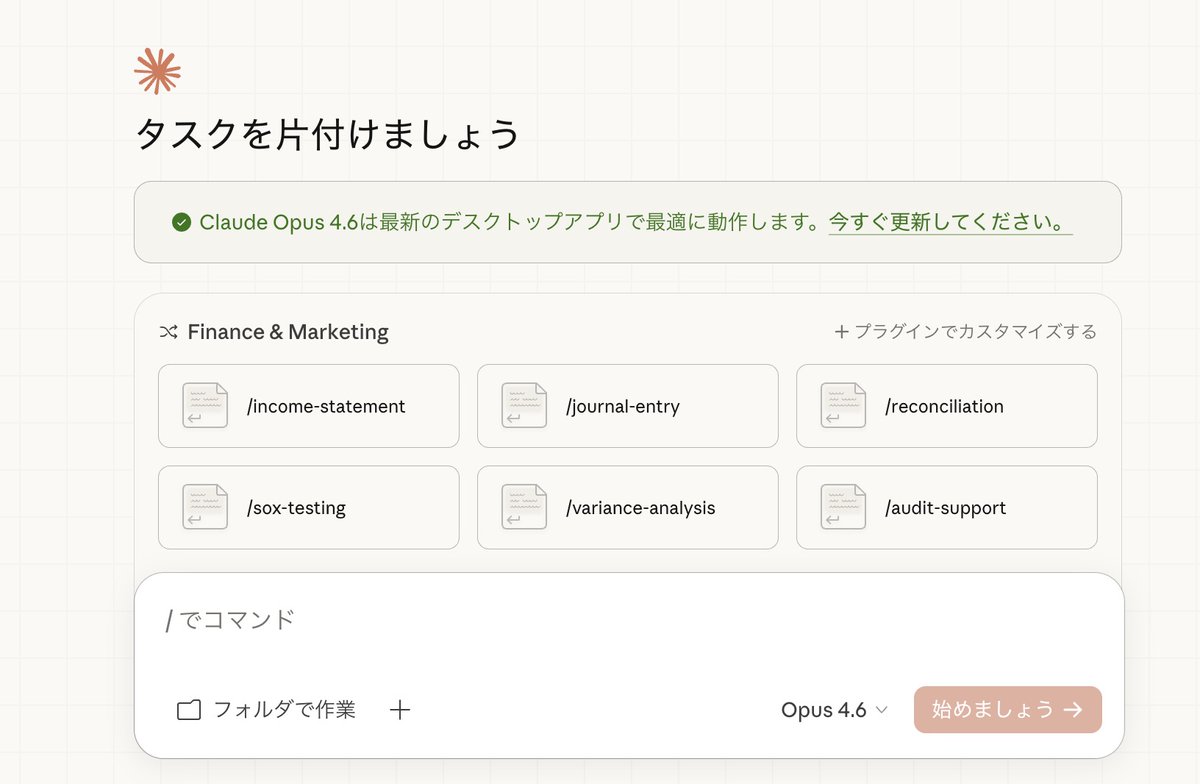This screenshot has width=1200, height=784.
Task: Click the /reconciliation document icon
Action: click(843, 406)
